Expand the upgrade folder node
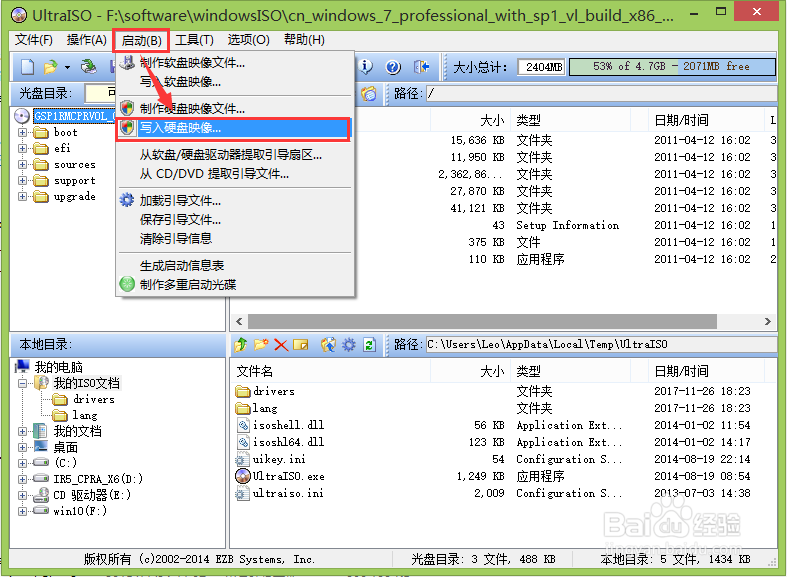 click(x=22, y=197)
